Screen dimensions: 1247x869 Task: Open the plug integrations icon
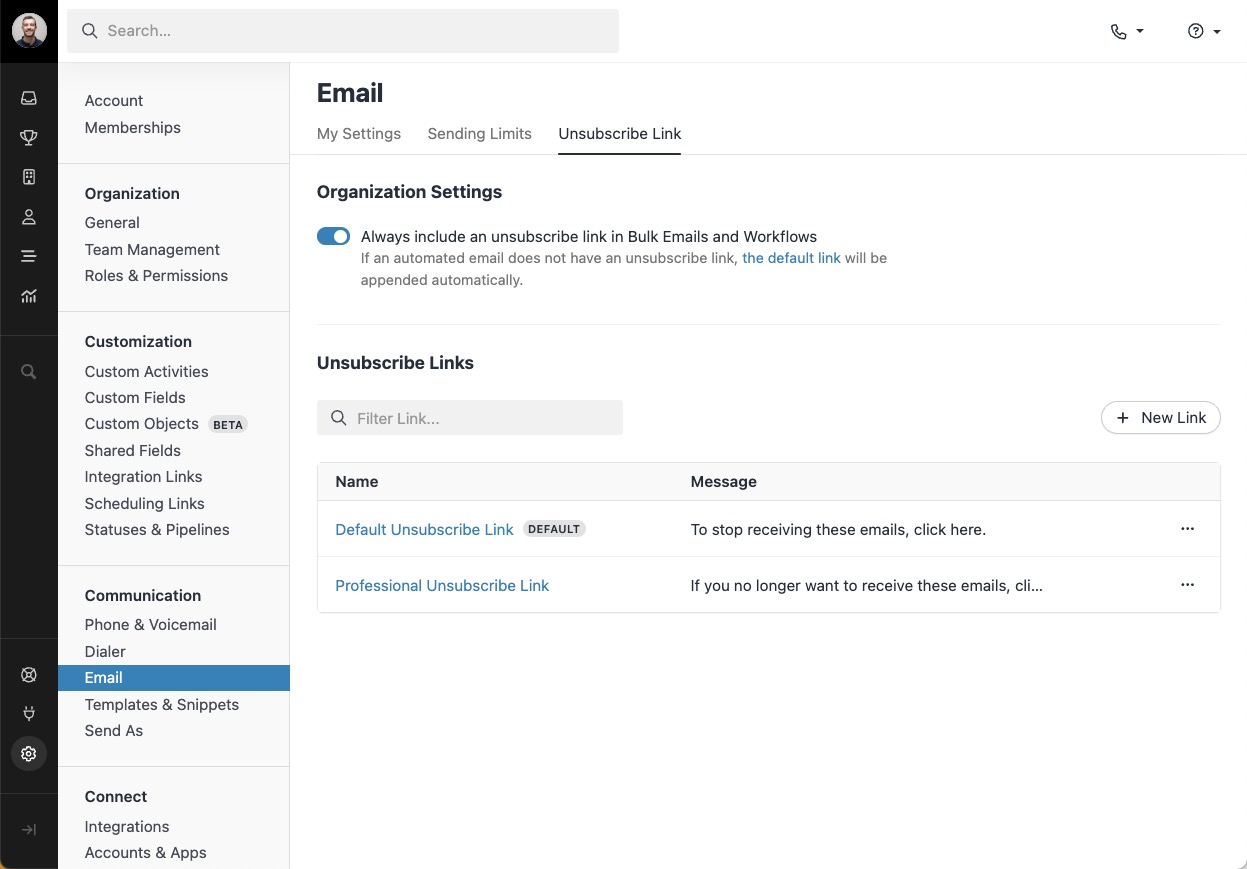click(x=29, y=714)
